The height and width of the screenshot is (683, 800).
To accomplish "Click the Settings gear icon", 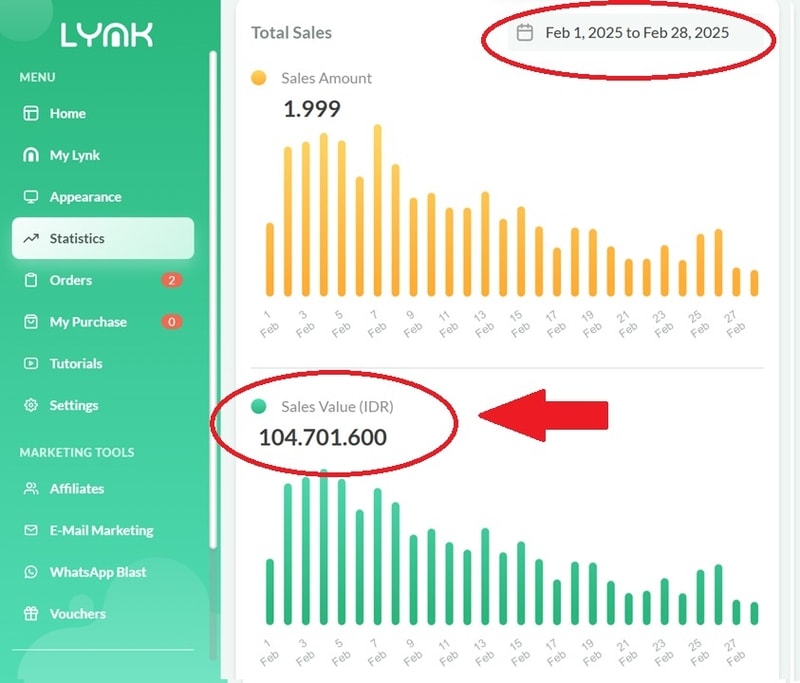I will coord(31,406).
